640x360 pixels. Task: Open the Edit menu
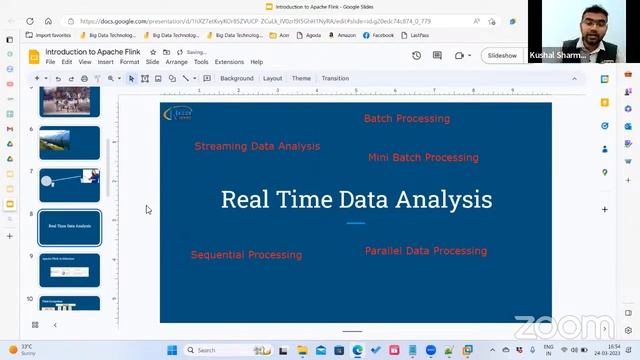point(67,62)
